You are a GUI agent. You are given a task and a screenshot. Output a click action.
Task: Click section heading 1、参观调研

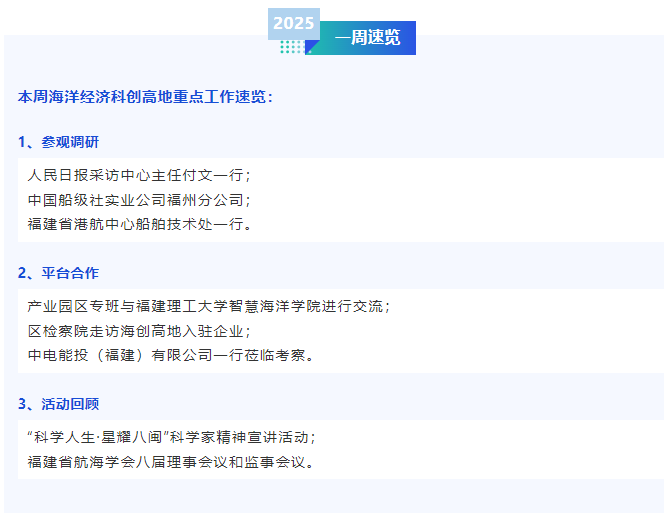click(x=58, y=142)
